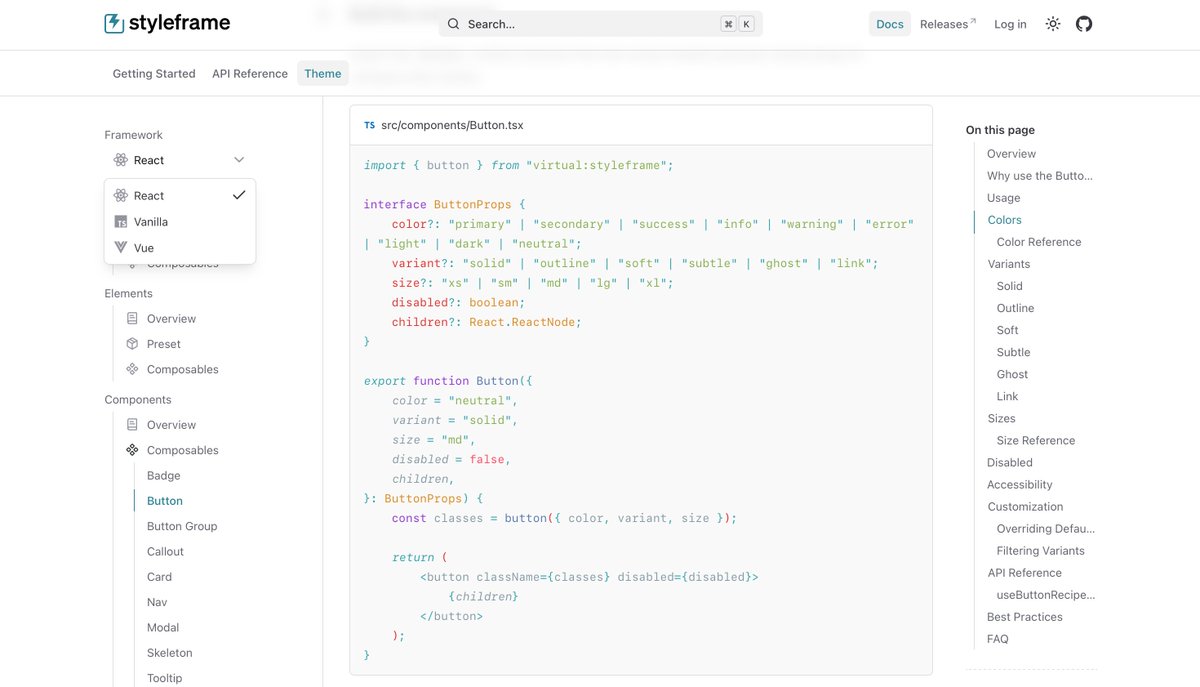Jump to Color Reference section

pos(1039,242)
